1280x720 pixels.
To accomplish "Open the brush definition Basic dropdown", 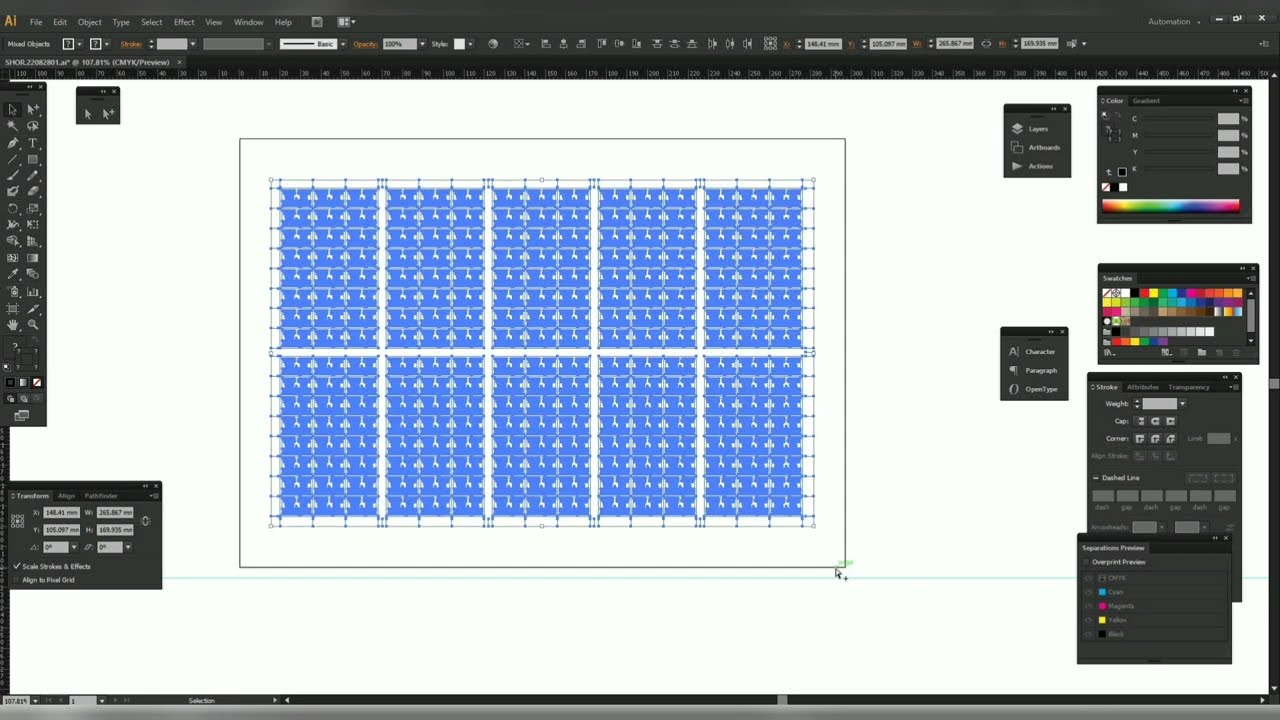I will 342,44.
